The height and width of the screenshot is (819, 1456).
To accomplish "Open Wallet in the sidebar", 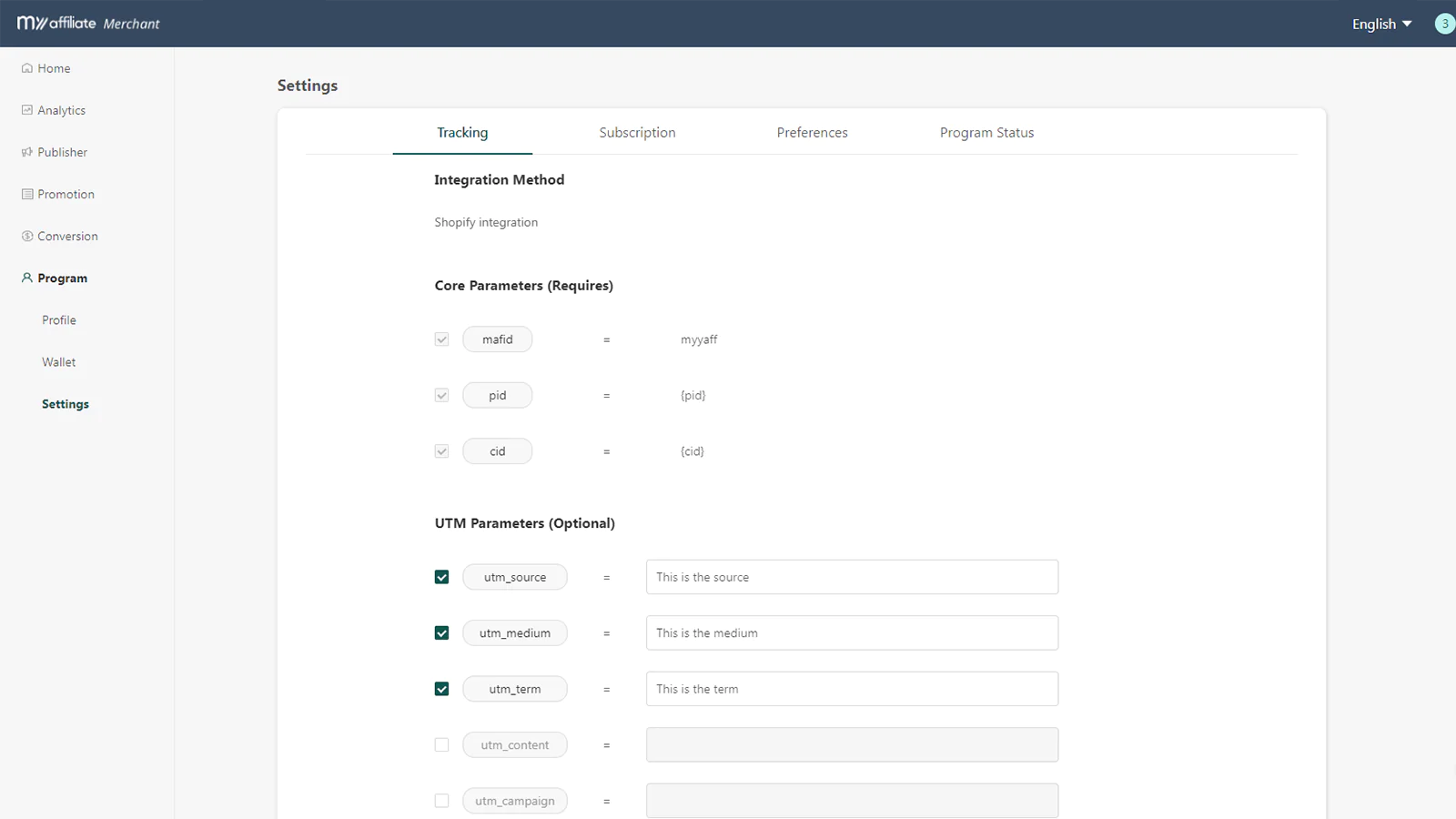I will (x=59, y=362).
